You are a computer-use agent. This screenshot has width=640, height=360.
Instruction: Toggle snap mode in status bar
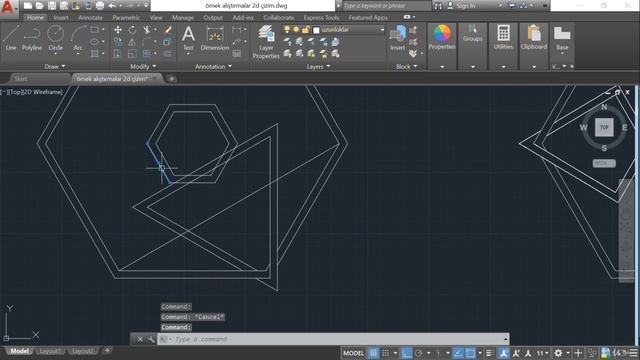(385, 353)
